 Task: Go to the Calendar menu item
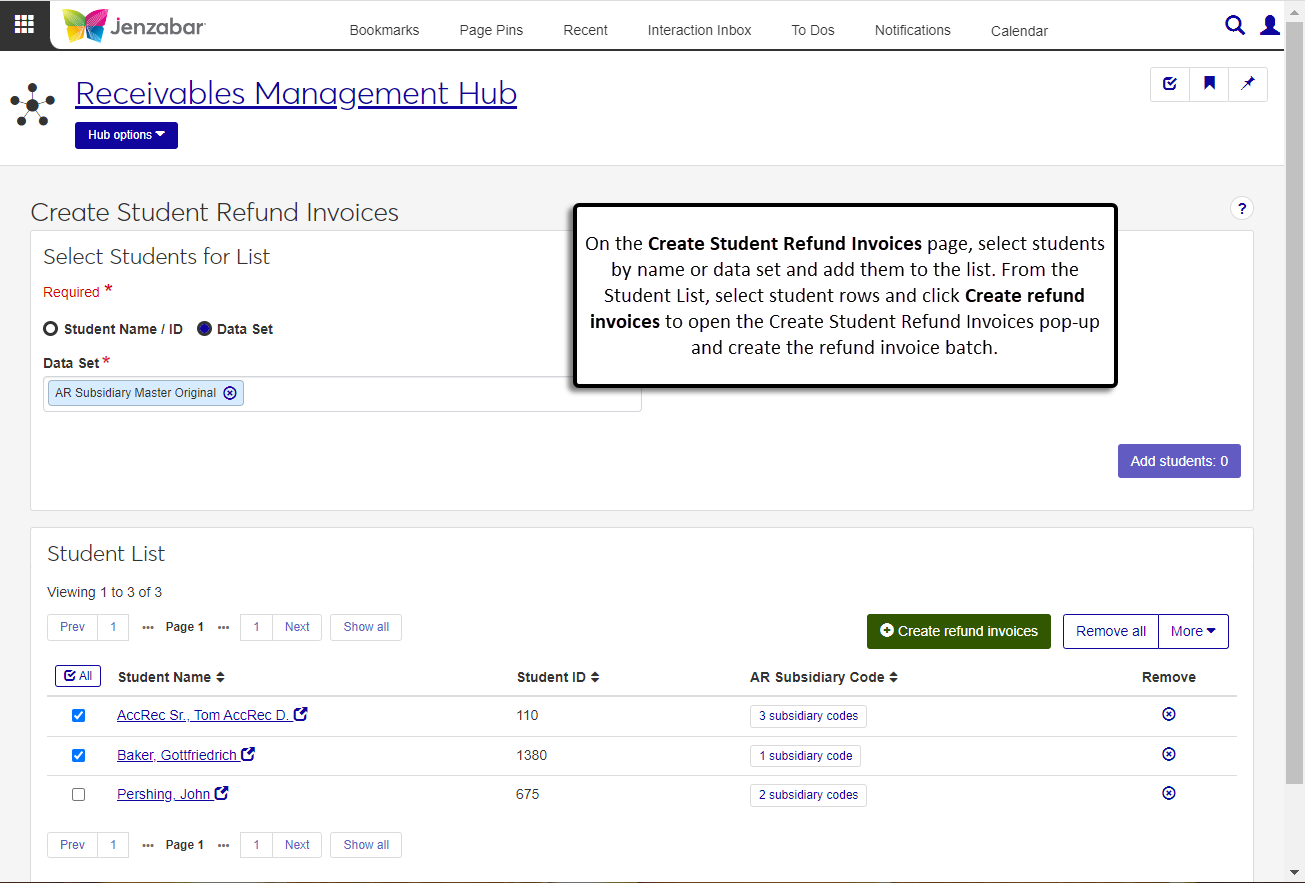pyautogui.click(x=1019, y=31)
